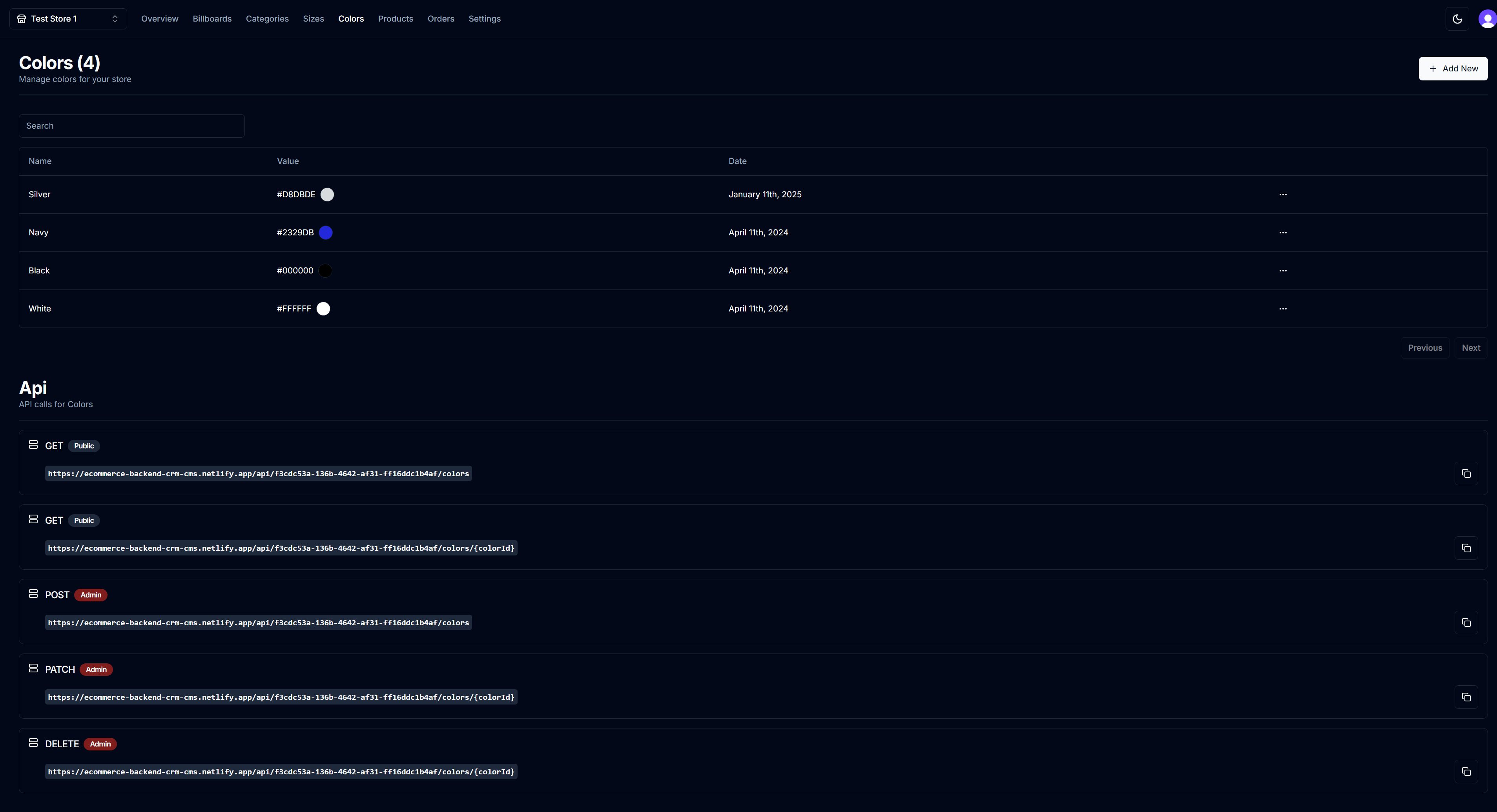Copy the DELETE colorId endpoint URL
This screenshot has height=812, width=1497.
pos(1466,771)
